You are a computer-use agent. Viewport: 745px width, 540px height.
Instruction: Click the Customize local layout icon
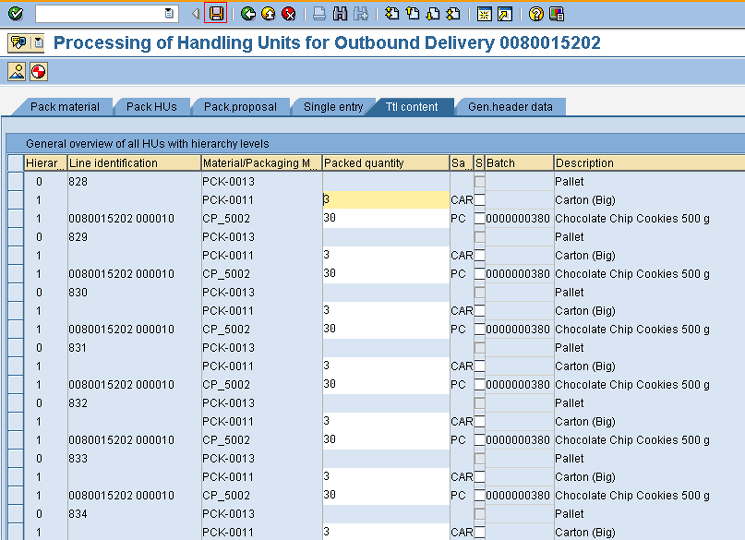556,13
